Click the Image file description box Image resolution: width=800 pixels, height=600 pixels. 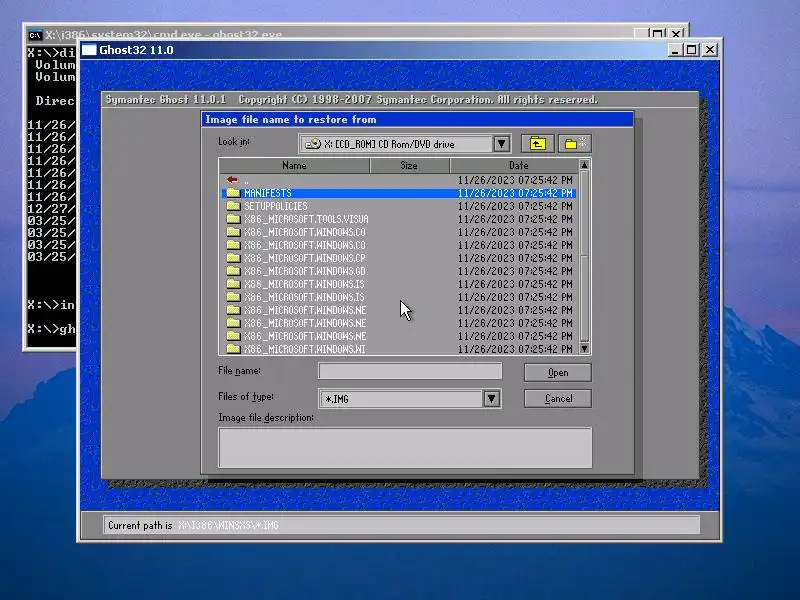[405, 447]
